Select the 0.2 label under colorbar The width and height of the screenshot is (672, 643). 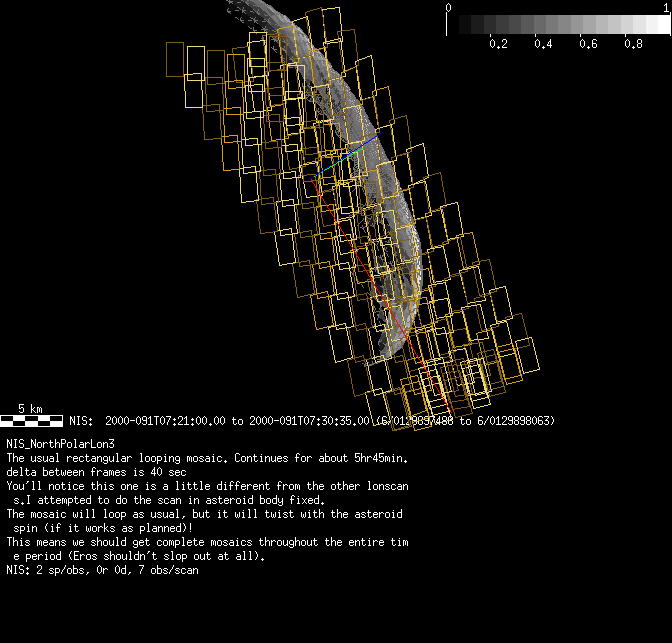pyautogui.click(x=497, y=44)
